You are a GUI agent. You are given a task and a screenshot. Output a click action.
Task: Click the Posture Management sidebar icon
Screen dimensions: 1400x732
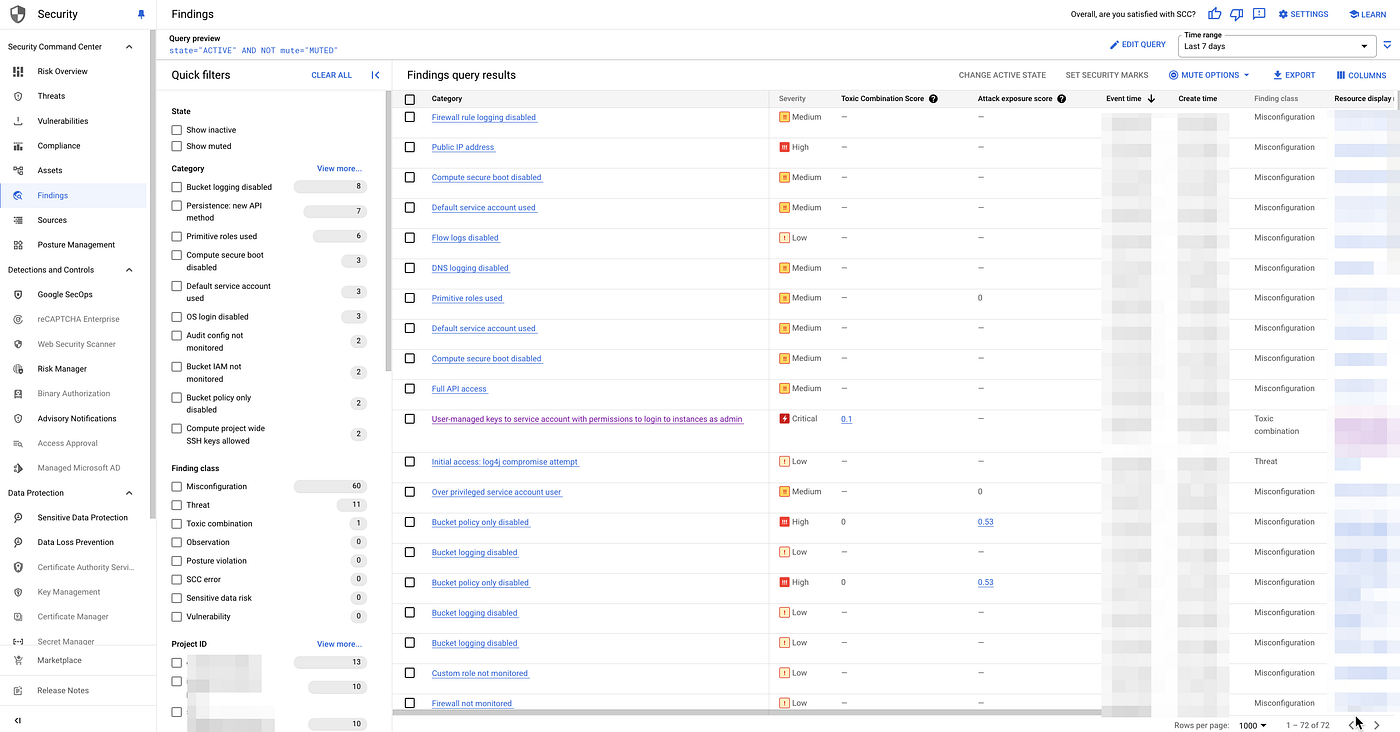pos(18,245)
